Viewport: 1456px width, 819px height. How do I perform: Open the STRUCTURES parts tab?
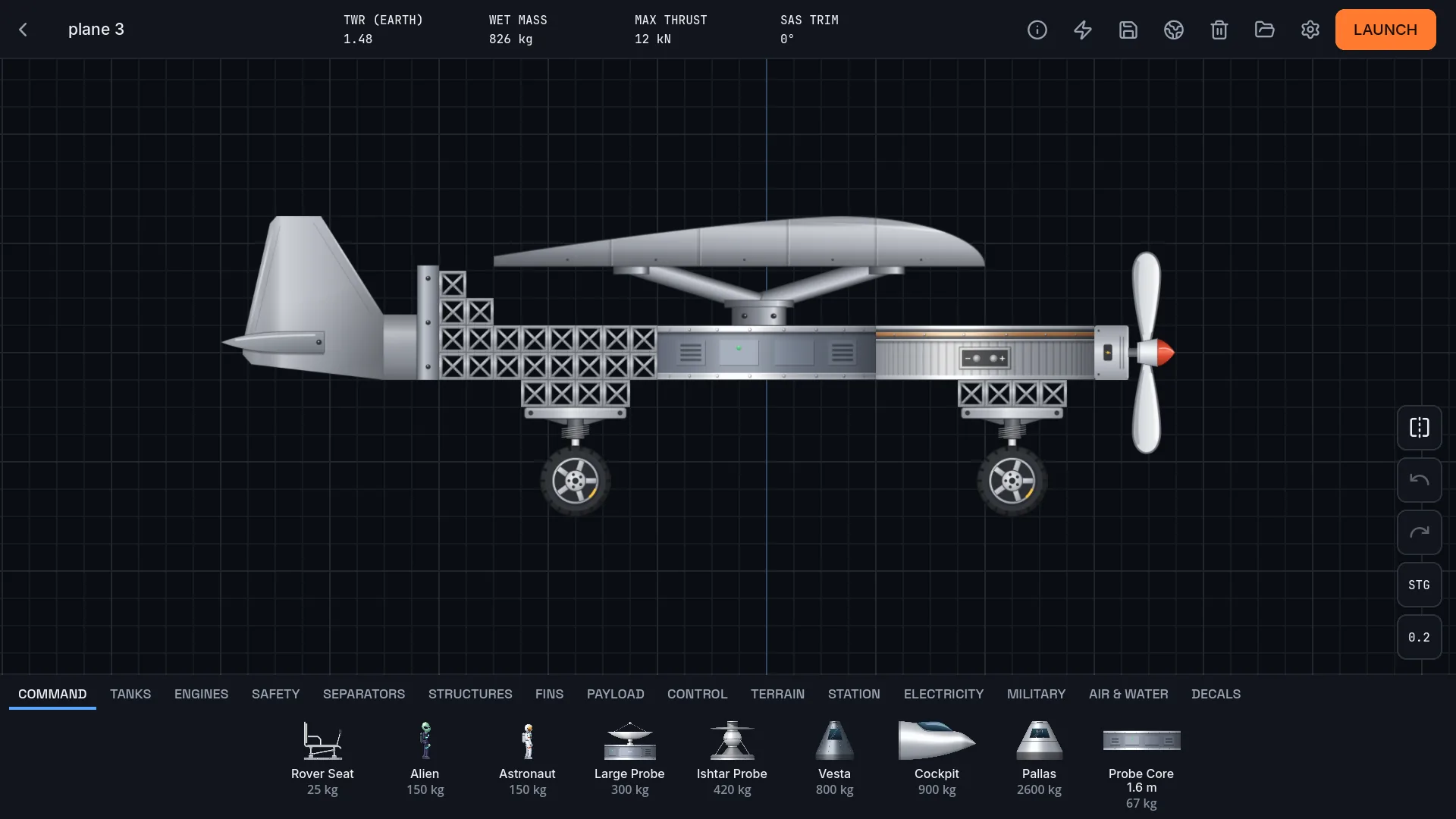pos(470,694)
